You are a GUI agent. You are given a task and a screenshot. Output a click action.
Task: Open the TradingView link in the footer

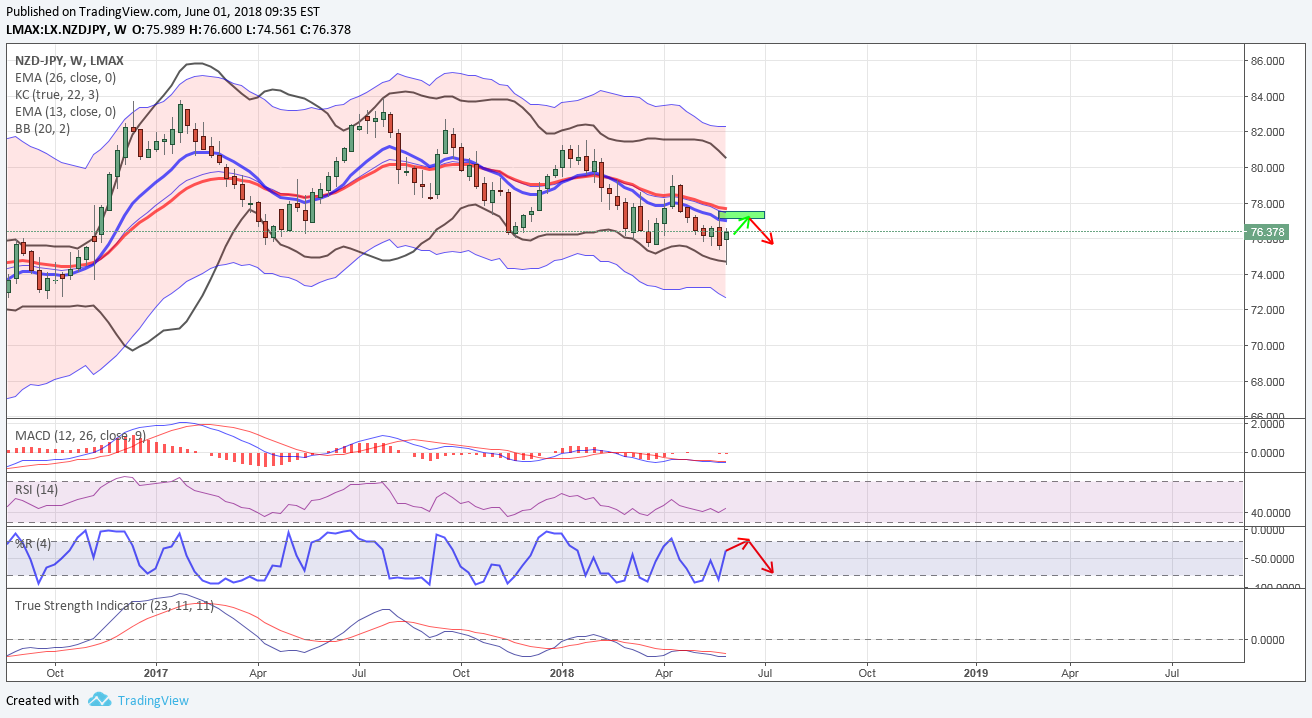click(153, 701)
